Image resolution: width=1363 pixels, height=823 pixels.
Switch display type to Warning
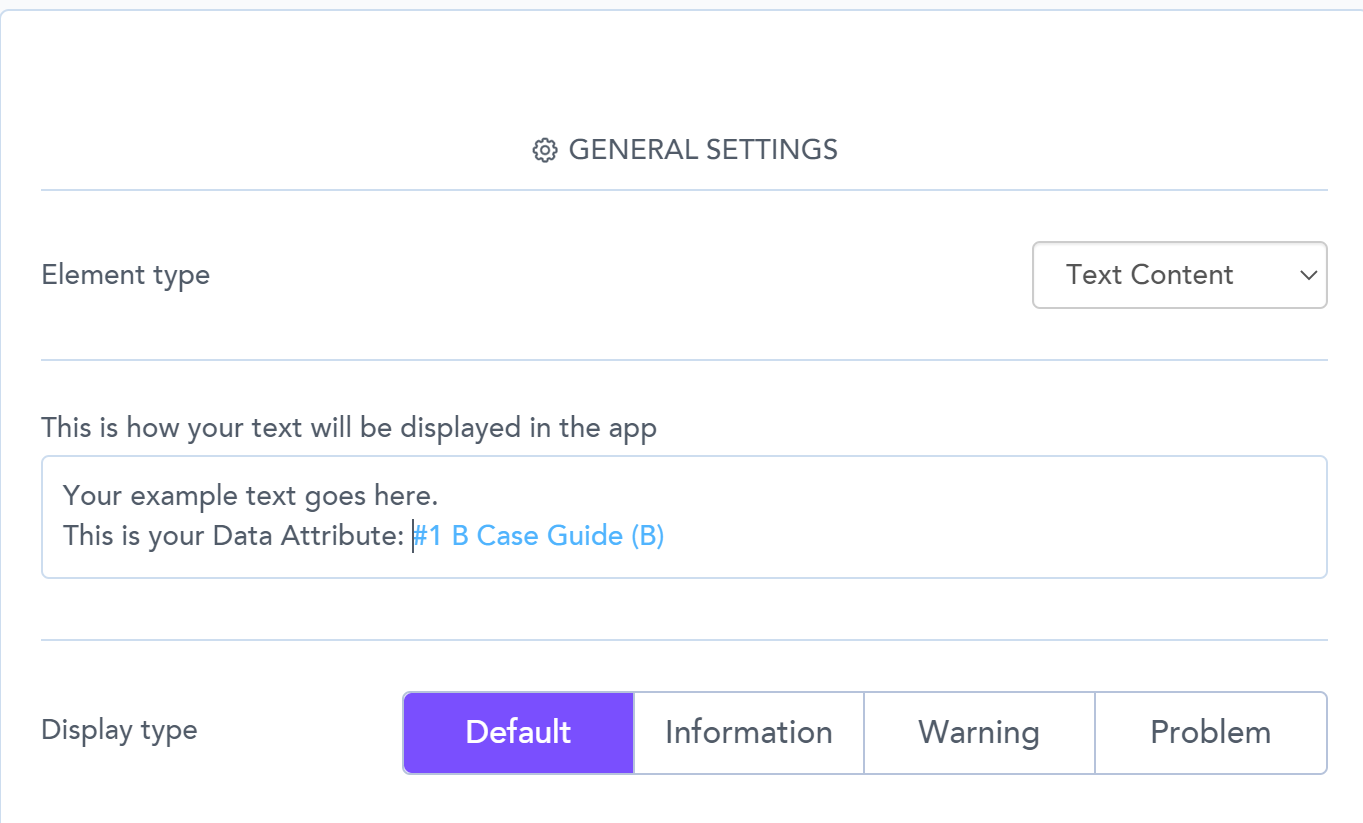[978, 732]
